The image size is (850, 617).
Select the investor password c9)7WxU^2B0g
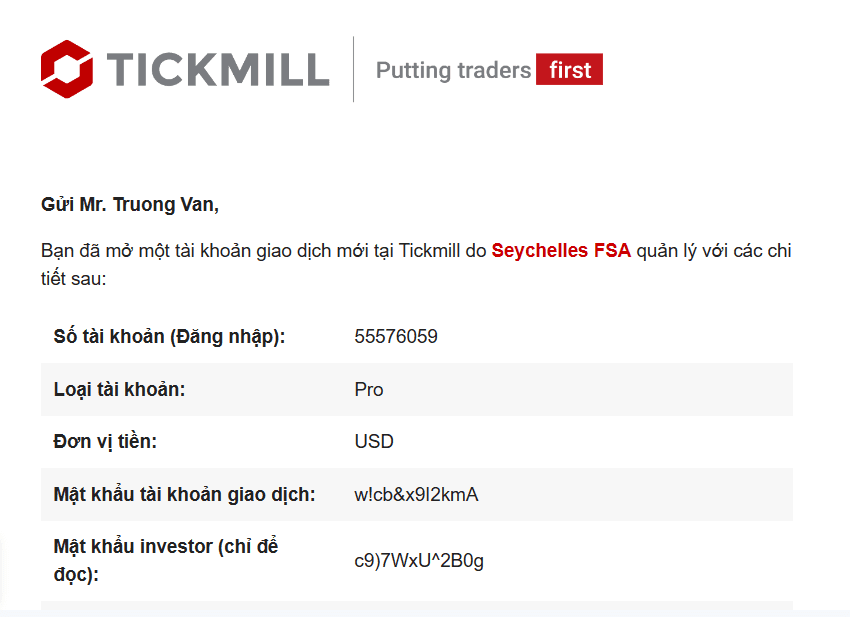click(418, 561)
